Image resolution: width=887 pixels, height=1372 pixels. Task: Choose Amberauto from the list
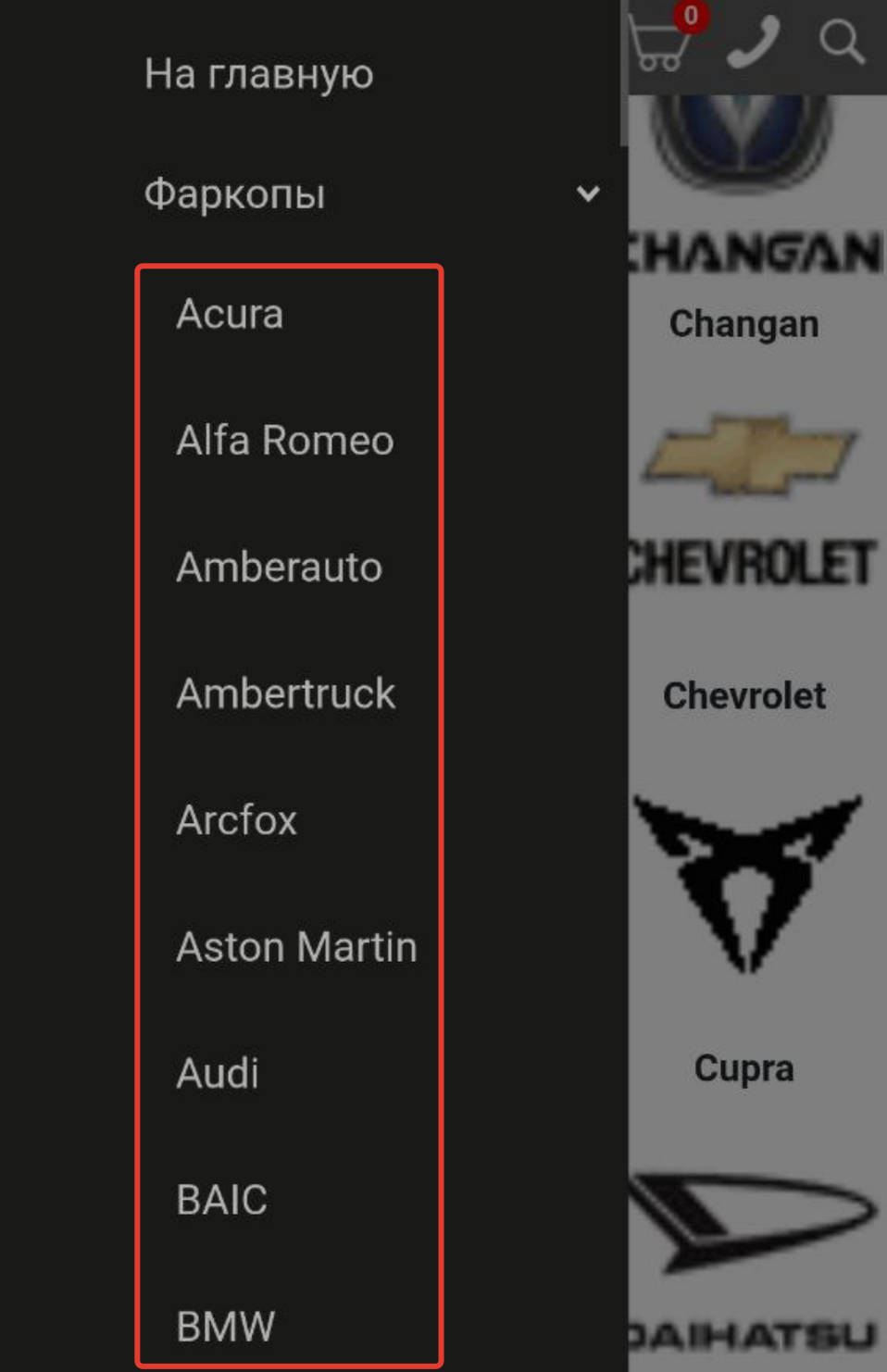coord(279,567)
